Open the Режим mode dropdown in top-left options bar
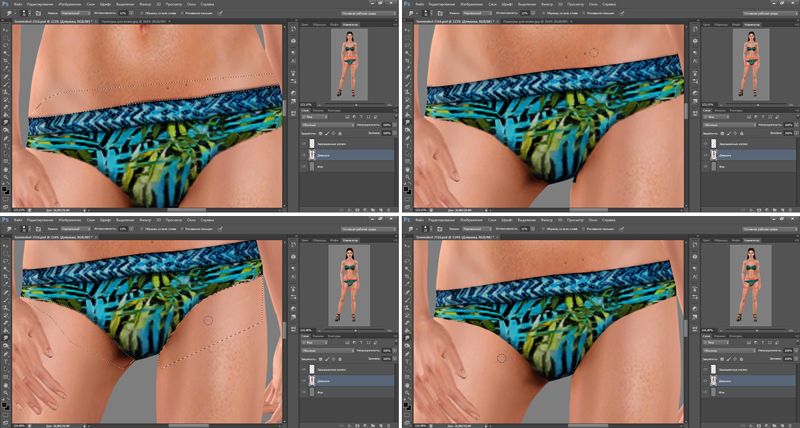The image size is (800, 428). (75, 13)
